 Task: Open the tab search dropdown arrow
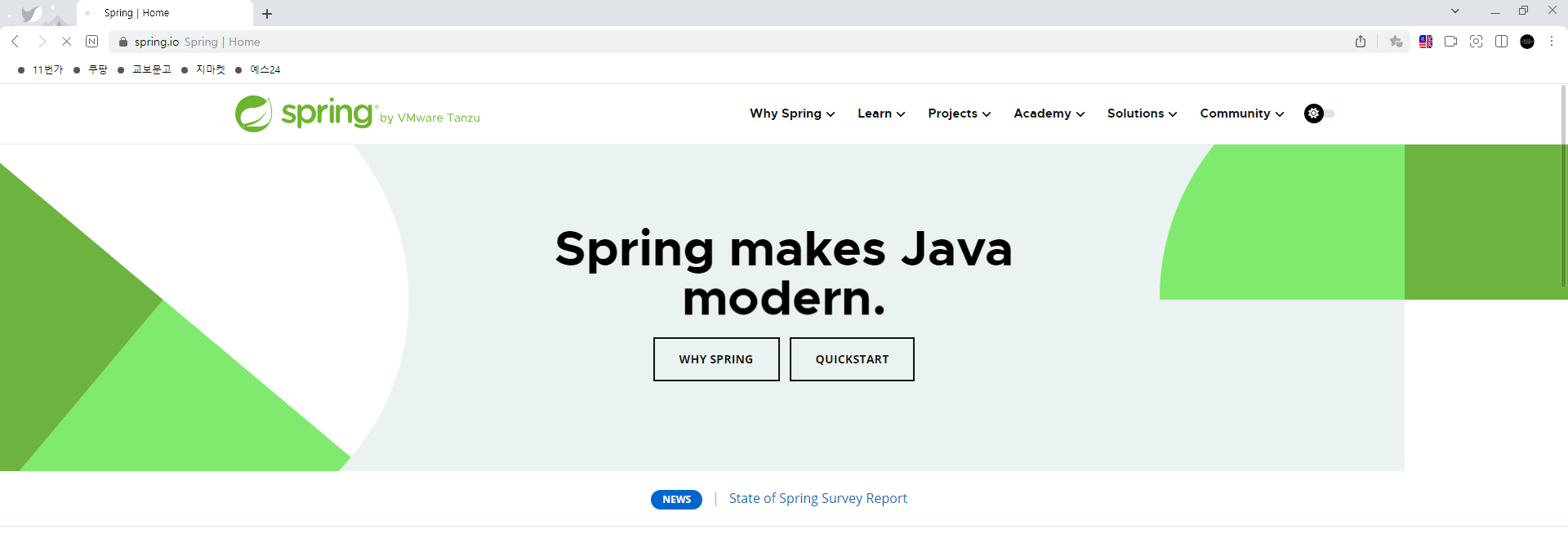click(x=1455, y=11)
